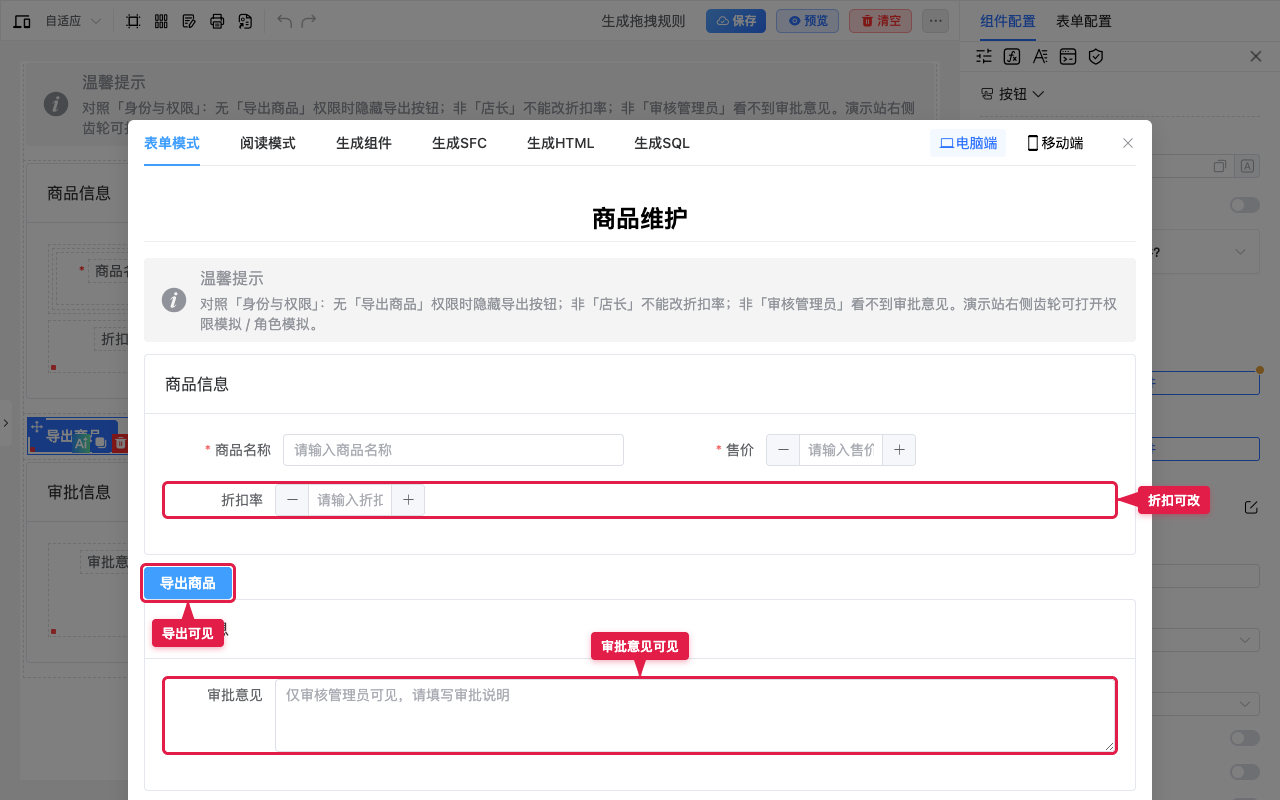Select the 商品信息 card header in the canvas

coord(79,193)
